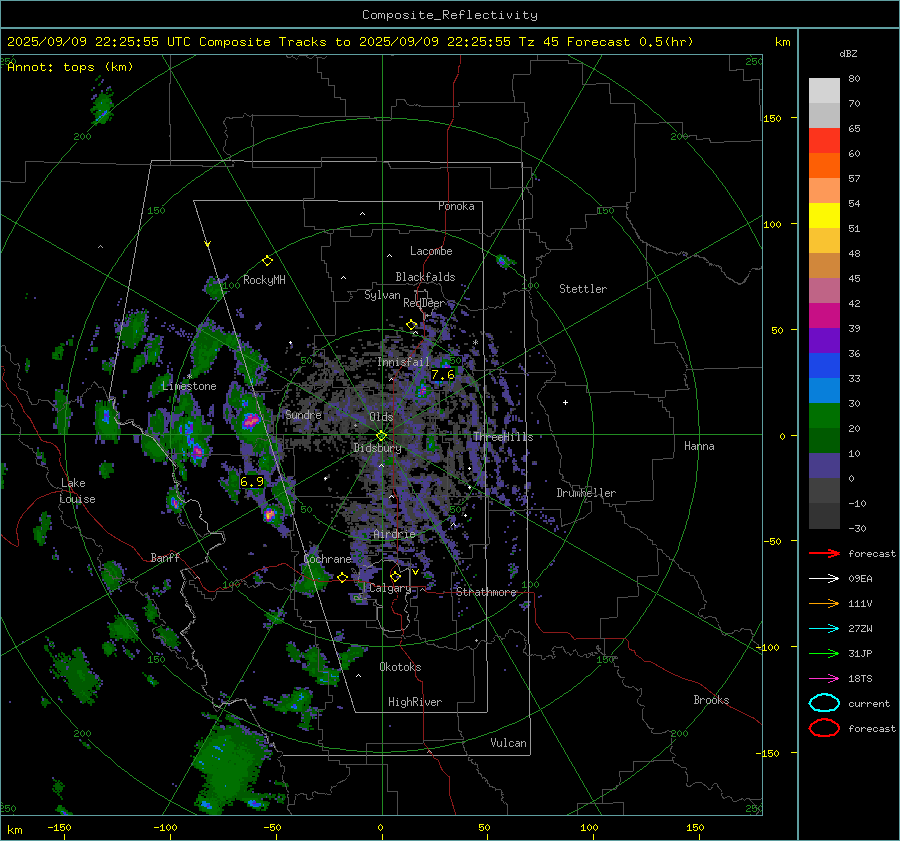Click the ThreeHills label

503,437
